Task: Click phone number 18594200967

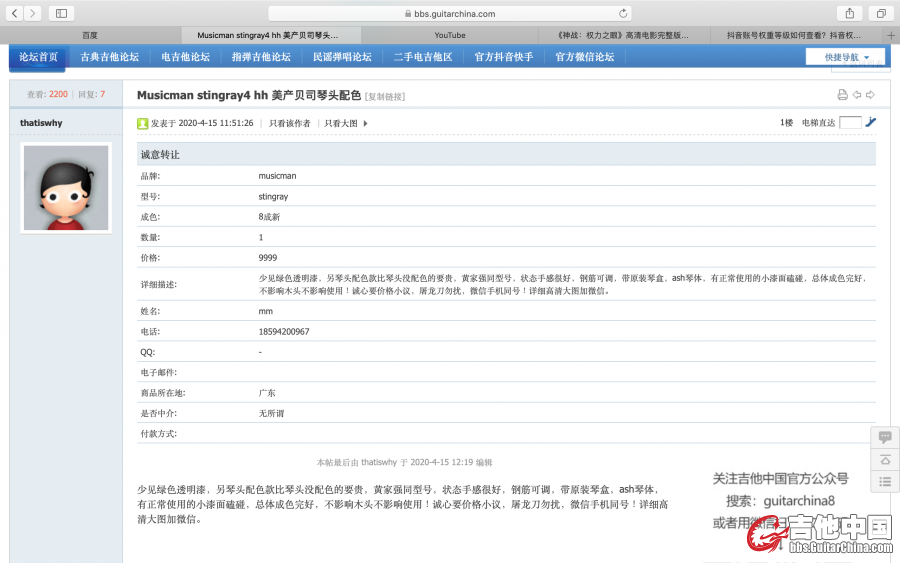Action: click(x=284, y=332)
